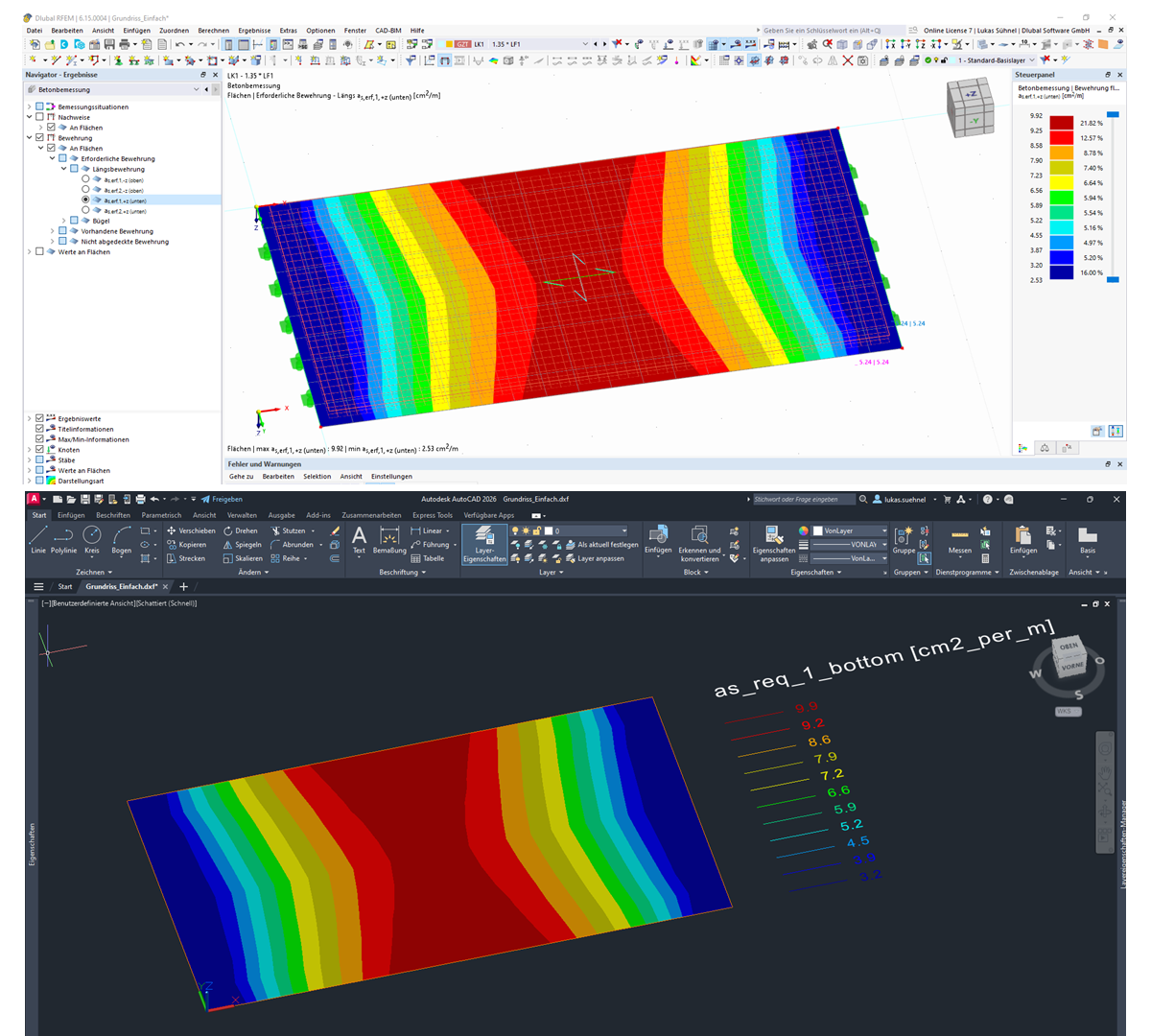Toggle the Bewehrung checkbox in Navigator
The width and height of the screenshot is (1151, 1036).
coord(39,138)
